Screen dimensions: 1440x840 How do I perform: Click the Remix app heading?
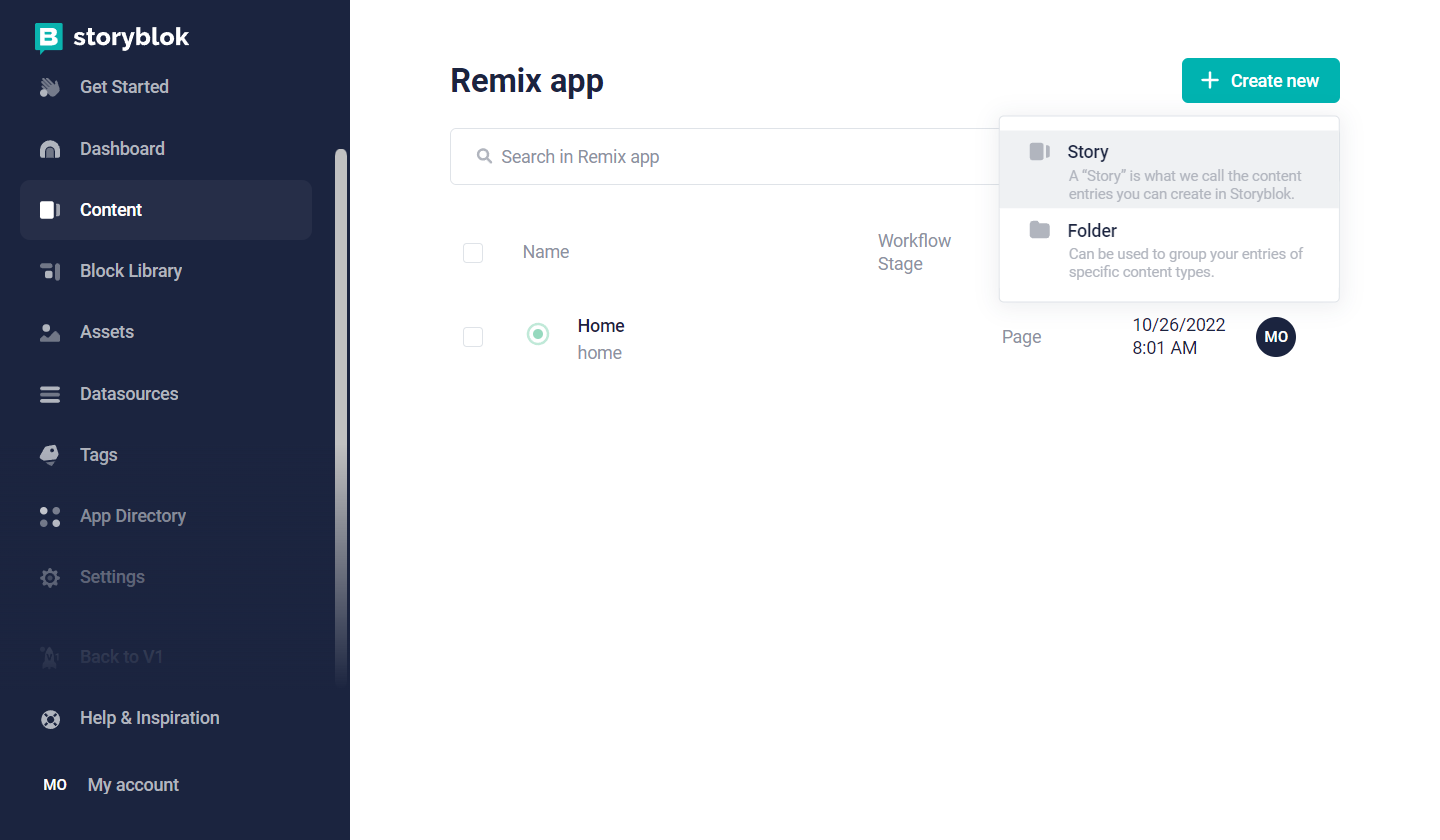pyautogui.click(x=527, y=81)
